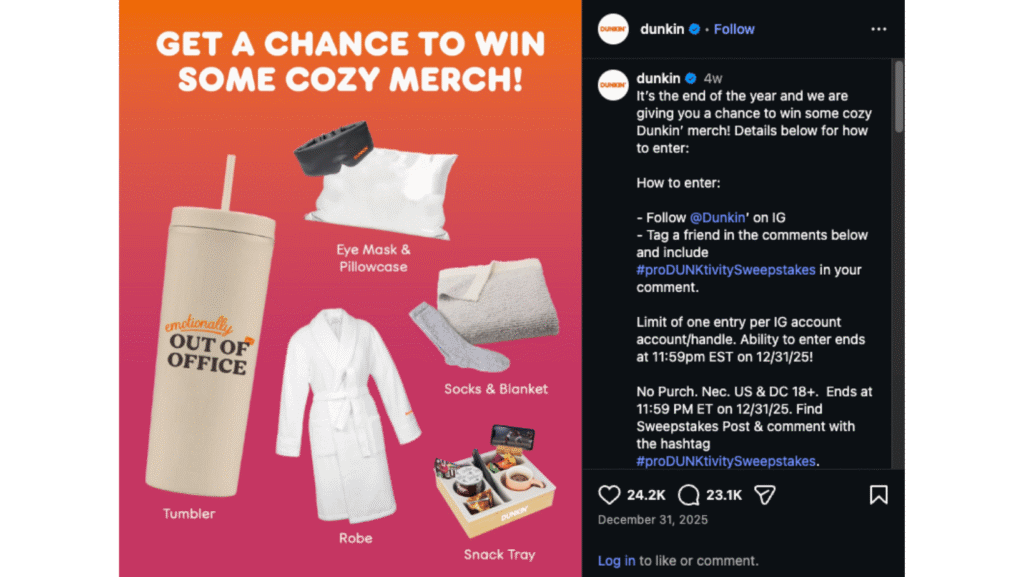
Task: Click the 23.1K comments count
Action: [724, 495]
